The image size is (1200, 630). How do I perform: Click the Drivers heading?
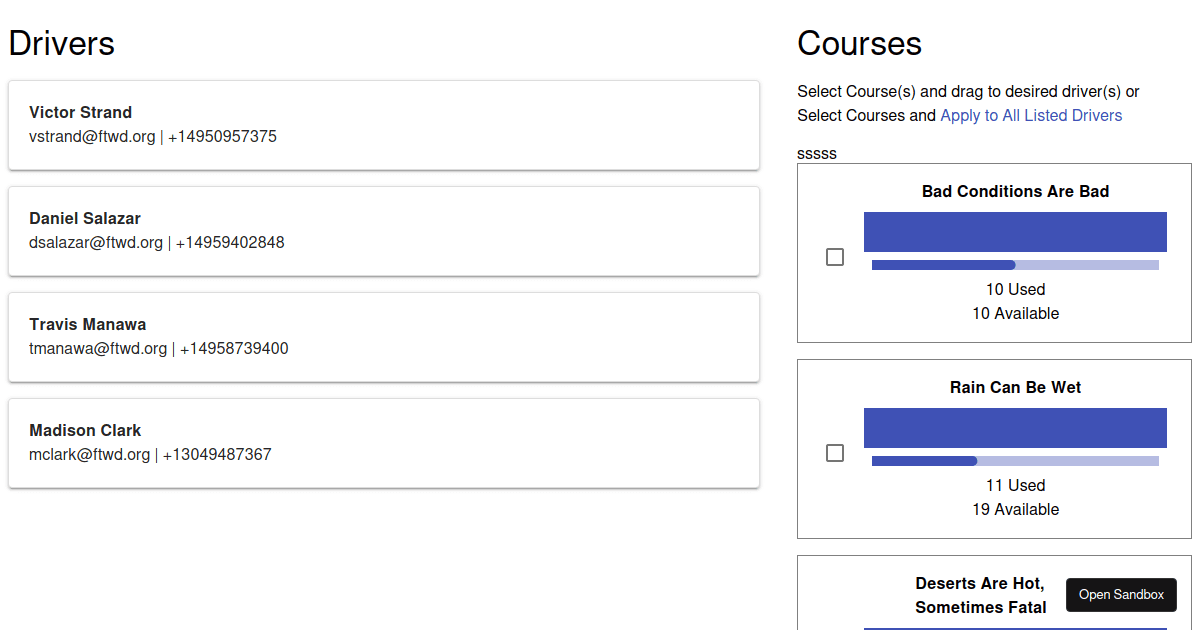pyautogui.click(x=62, y=44)
